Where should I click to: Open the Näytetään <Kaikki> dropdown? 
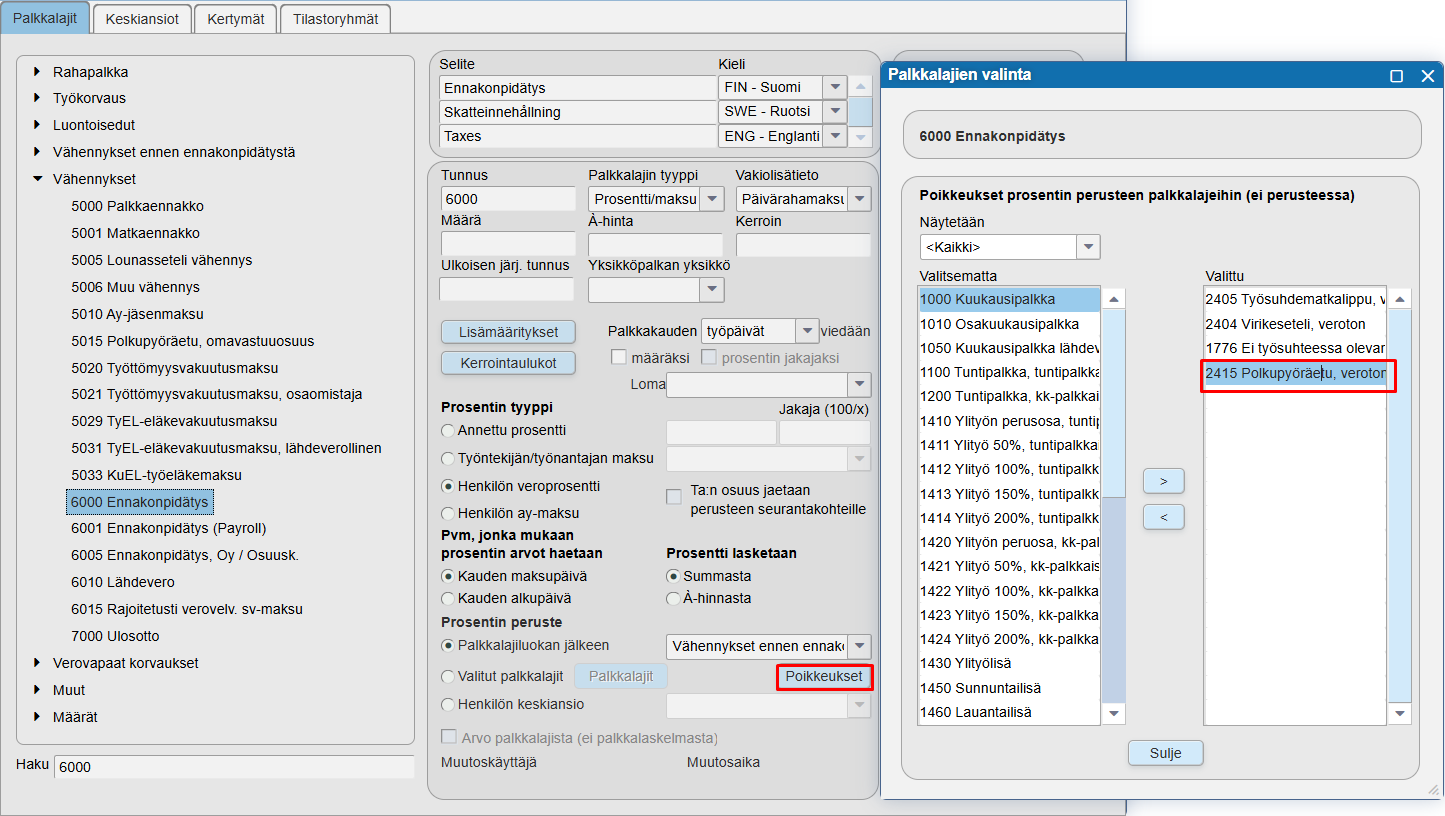[1088, 247]
